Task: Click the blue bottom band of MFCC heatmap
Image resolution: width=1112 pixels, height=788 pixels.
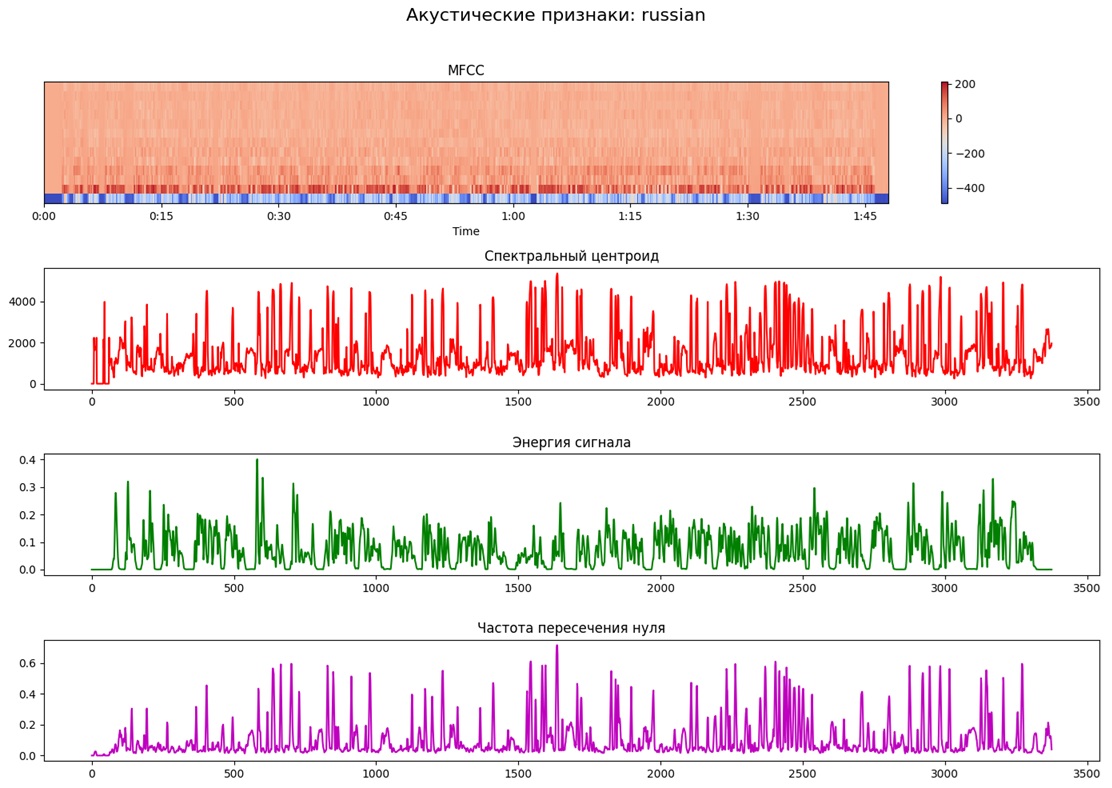Action: pos(465,198)
